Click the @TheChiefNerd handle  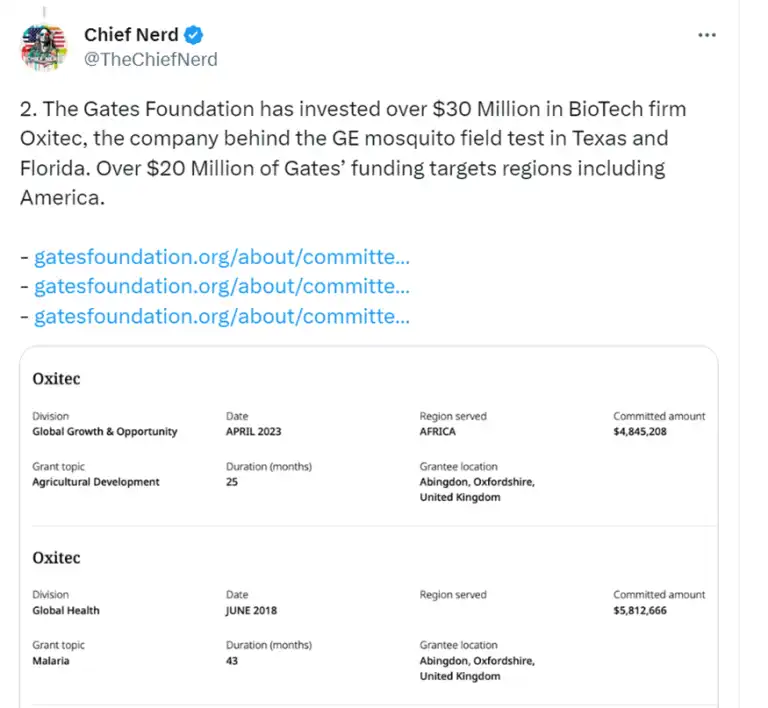(x=150, y=60)
